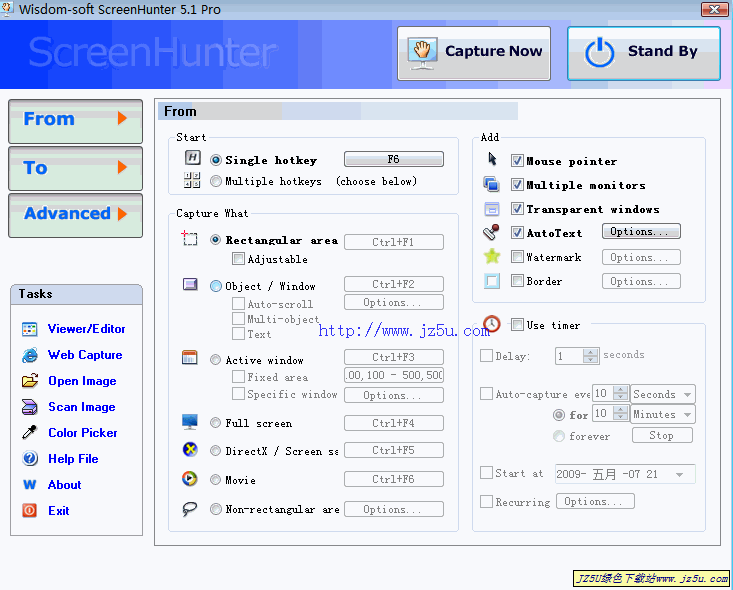Click the AutoText stamp icon
733x590 pixels.
tap(491, 232)
